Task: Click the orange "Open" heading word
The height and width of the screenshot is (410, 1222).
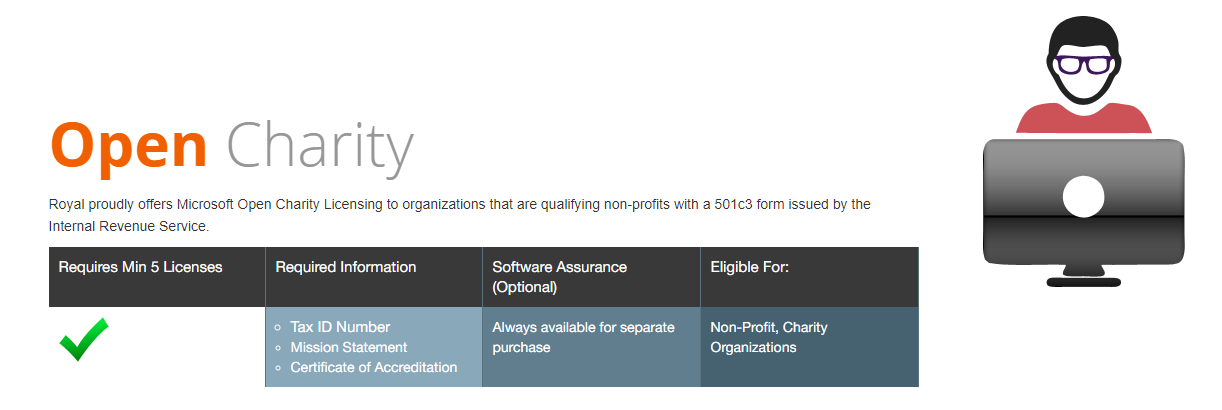Action: (x=129, y=146)
